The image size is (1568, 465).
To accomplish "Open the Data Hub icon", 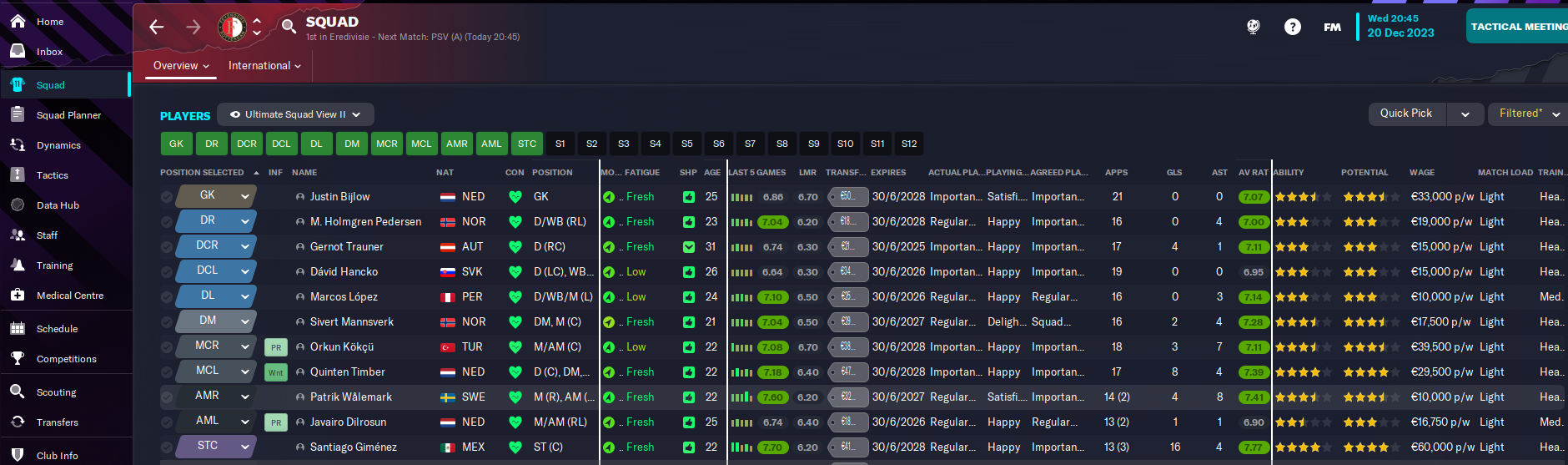I will tap(18, 205).
